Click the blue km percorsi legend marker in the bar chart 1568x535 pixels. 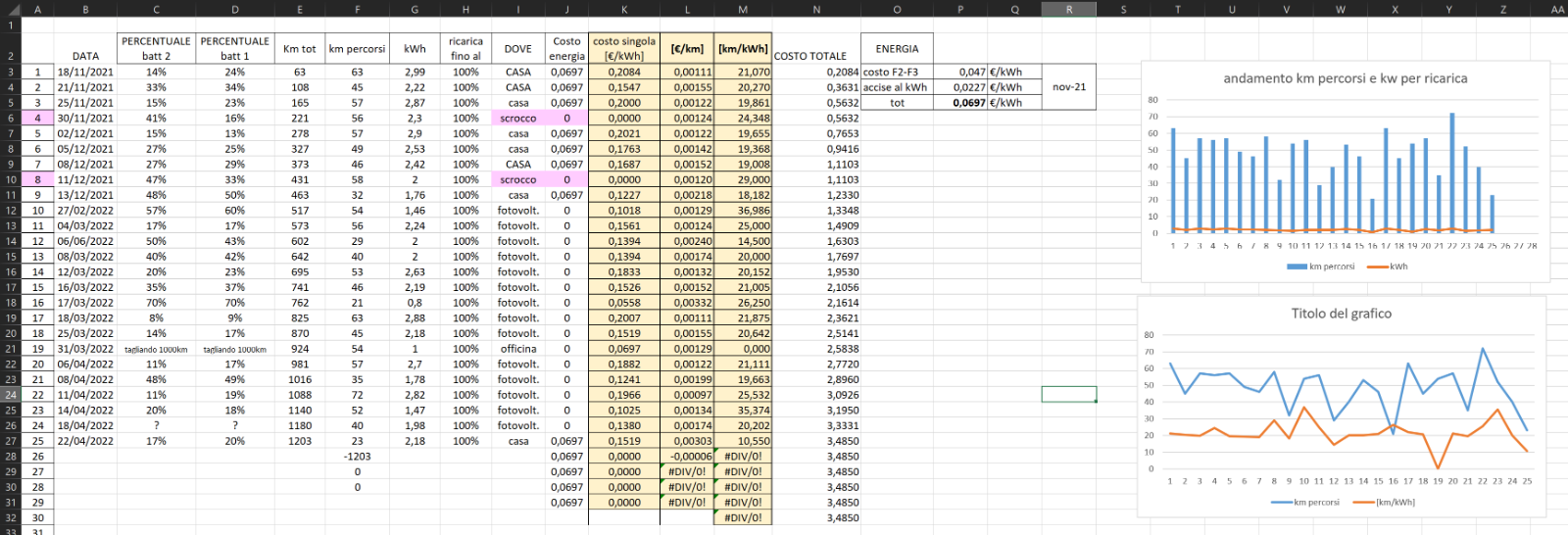1297,267
